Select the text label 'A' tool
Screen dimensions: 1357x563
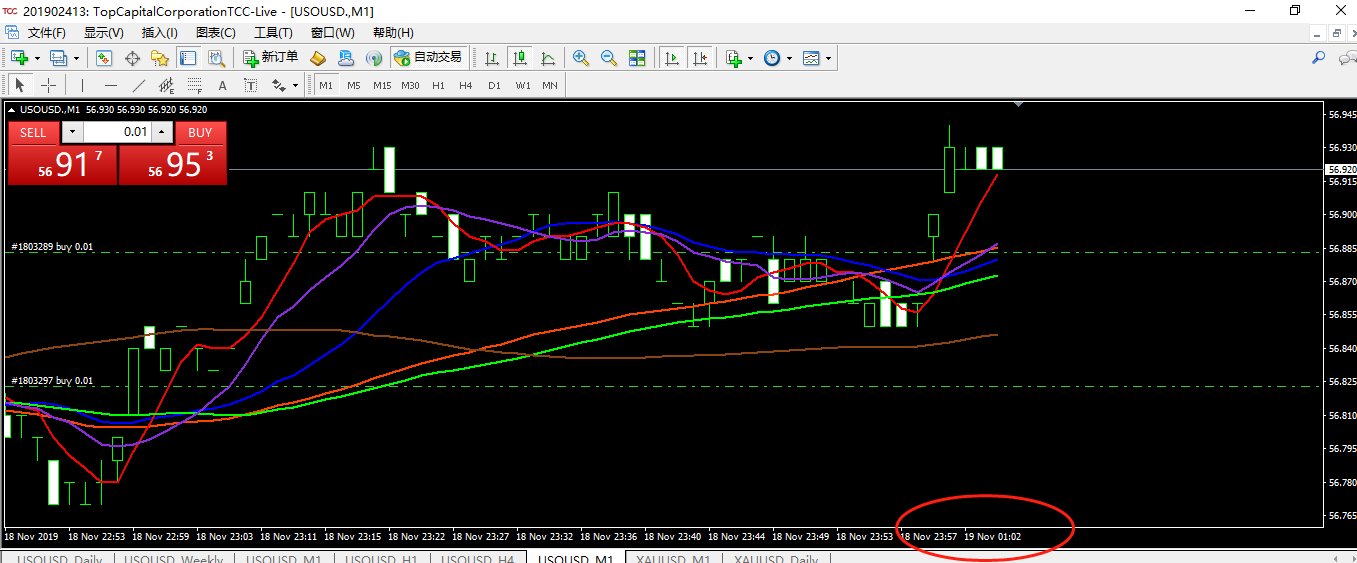[222, 85]
